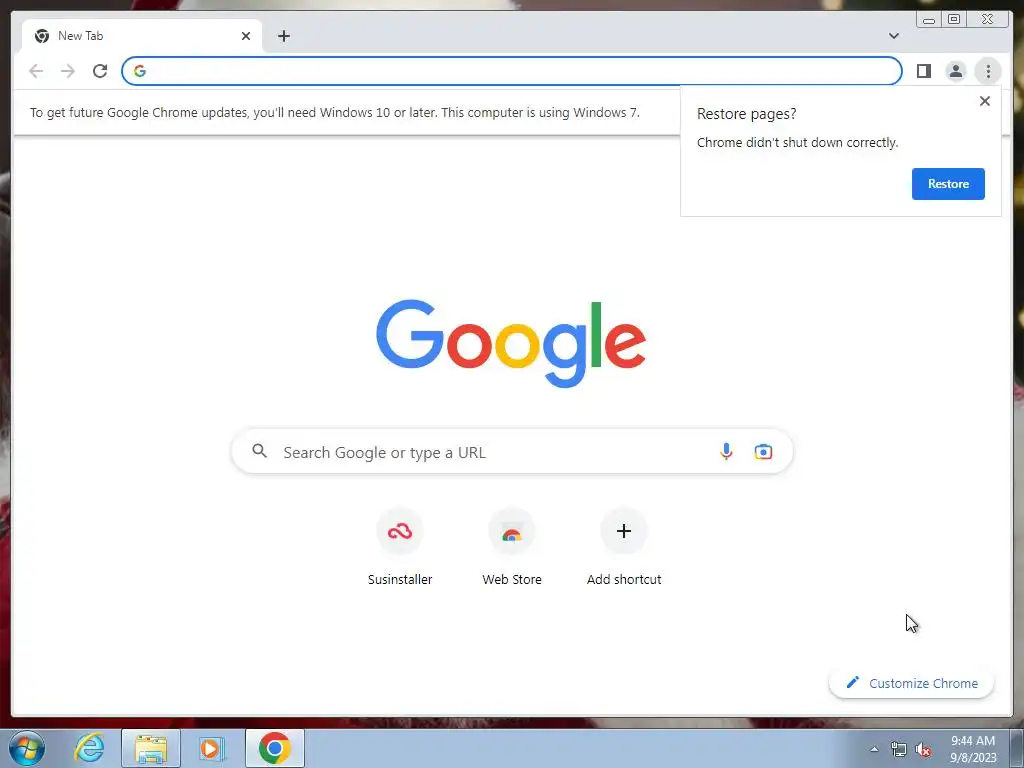Close the New Tab tab
This screenshot has height=768, width=1024.
pyautogui.click(x=246, y=36)
